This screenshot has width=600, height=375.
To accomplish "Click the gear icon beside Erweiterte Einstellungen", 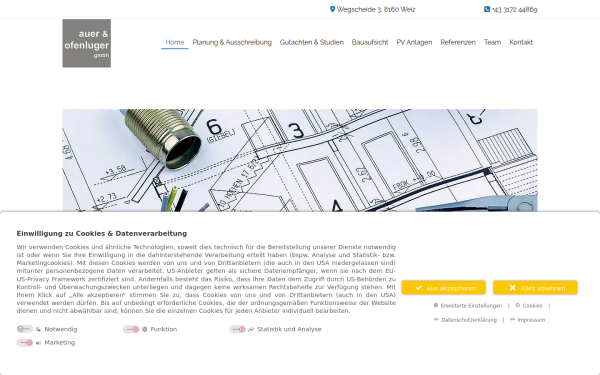I will pyautogui.click(x=436, y=305).
